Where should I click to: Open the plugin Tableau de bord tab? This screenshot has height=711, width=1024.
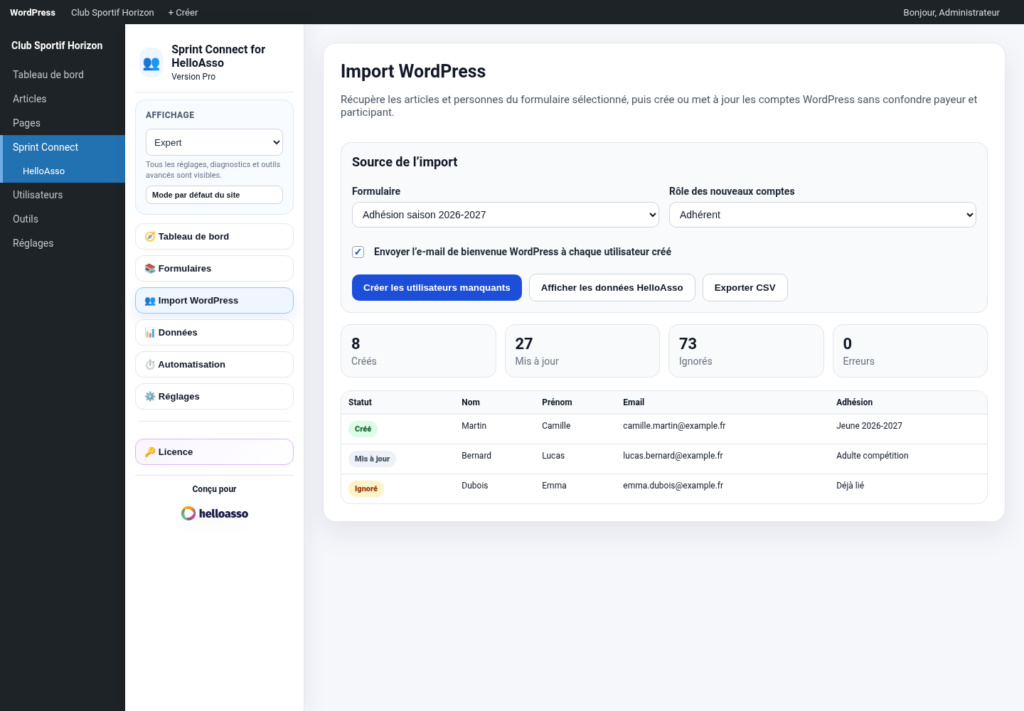pyautogui.click(x=214, y=236)
